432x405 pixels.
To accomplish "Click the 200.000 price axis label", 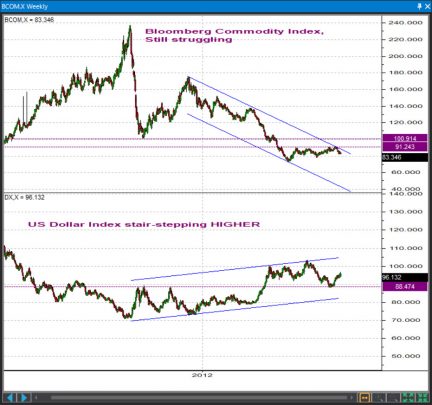I will pos(405,56).
